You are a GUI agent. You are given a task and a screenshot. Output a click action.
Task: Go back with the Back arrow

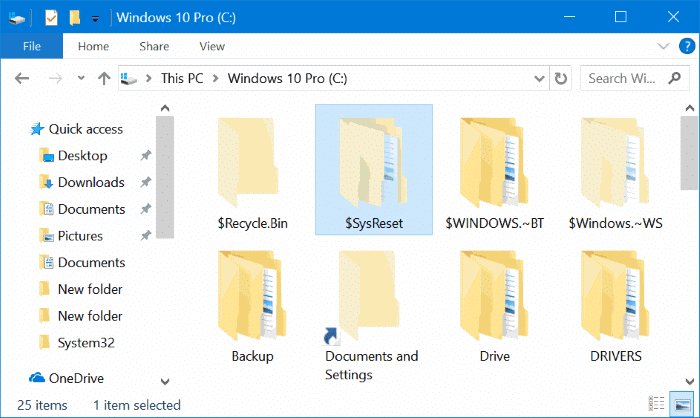pyautogui.click(x=22, y=79)
